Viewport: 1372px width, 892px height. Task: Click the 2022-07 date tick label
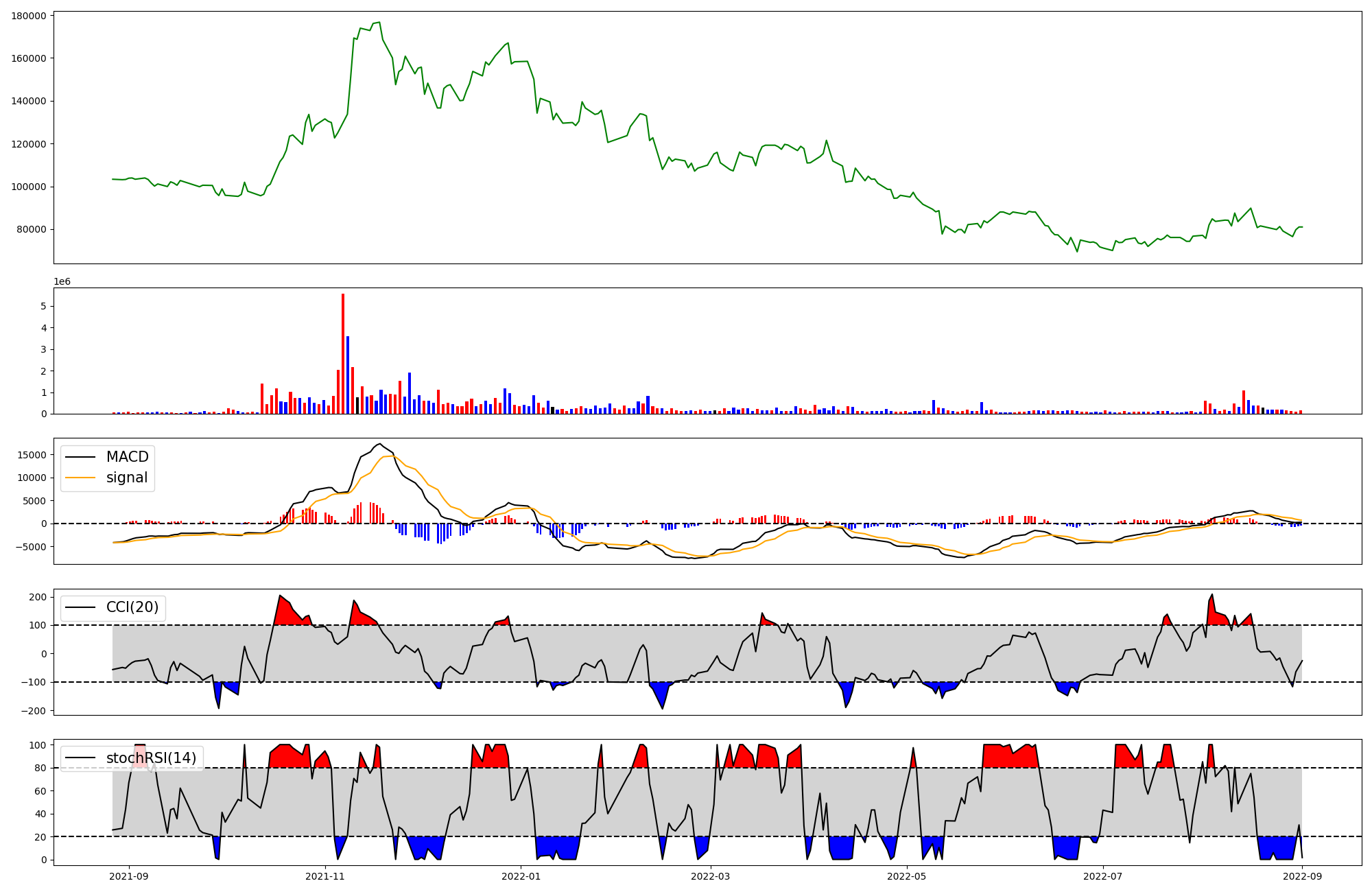coord(1103,876)
